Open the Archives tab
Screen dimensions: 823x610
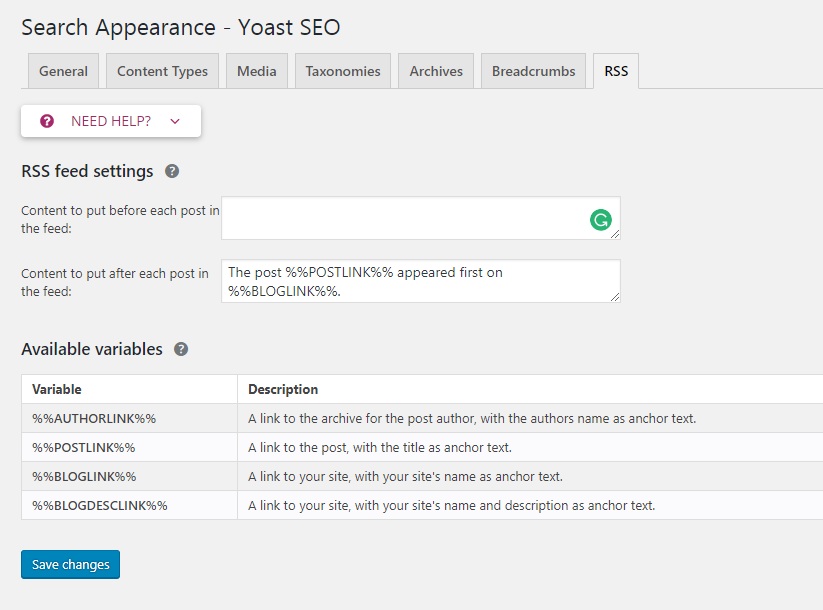click(436, 71)
